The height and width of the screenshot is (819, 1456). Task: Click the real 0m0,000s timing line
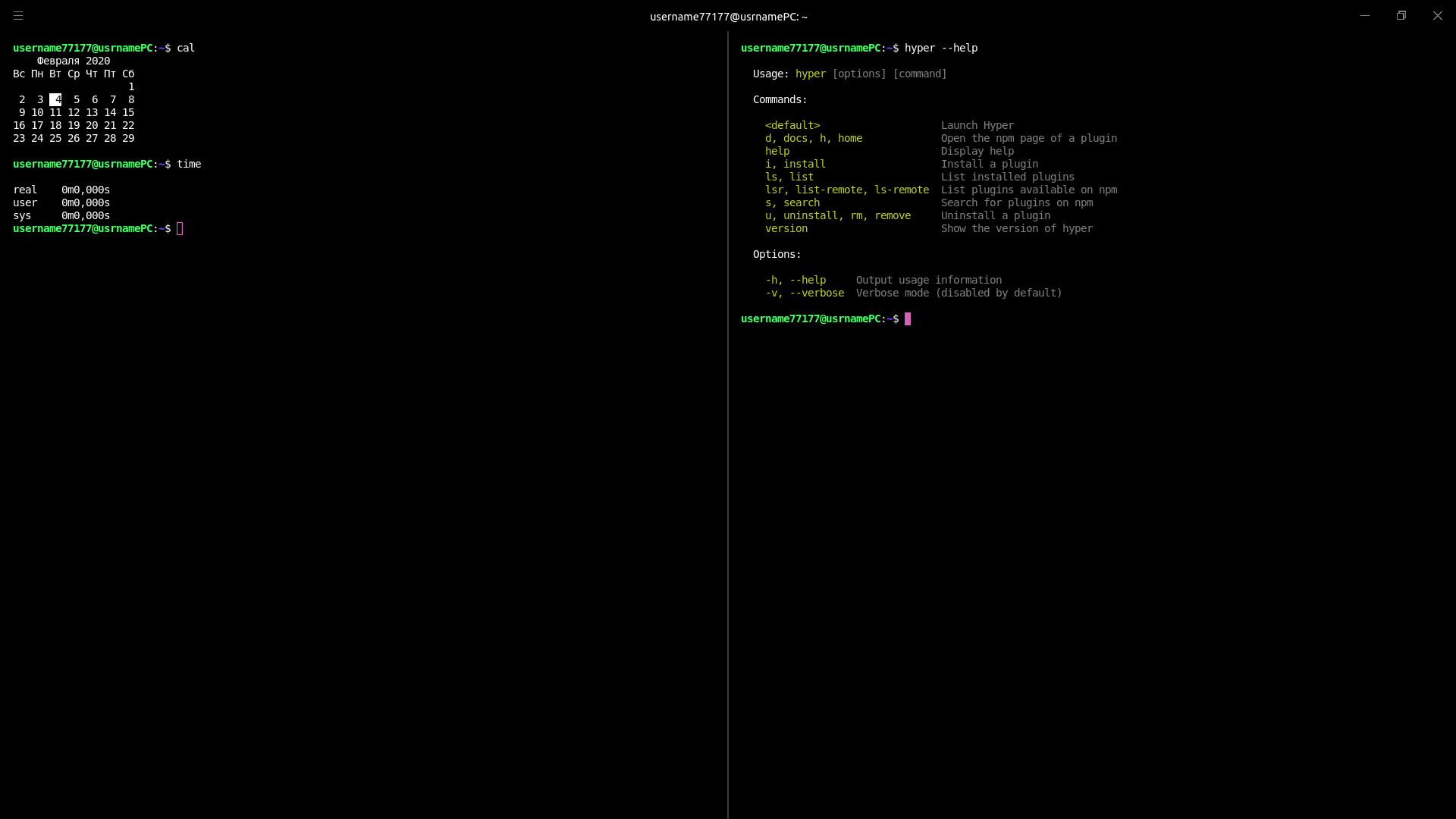(x=61, y=190)
